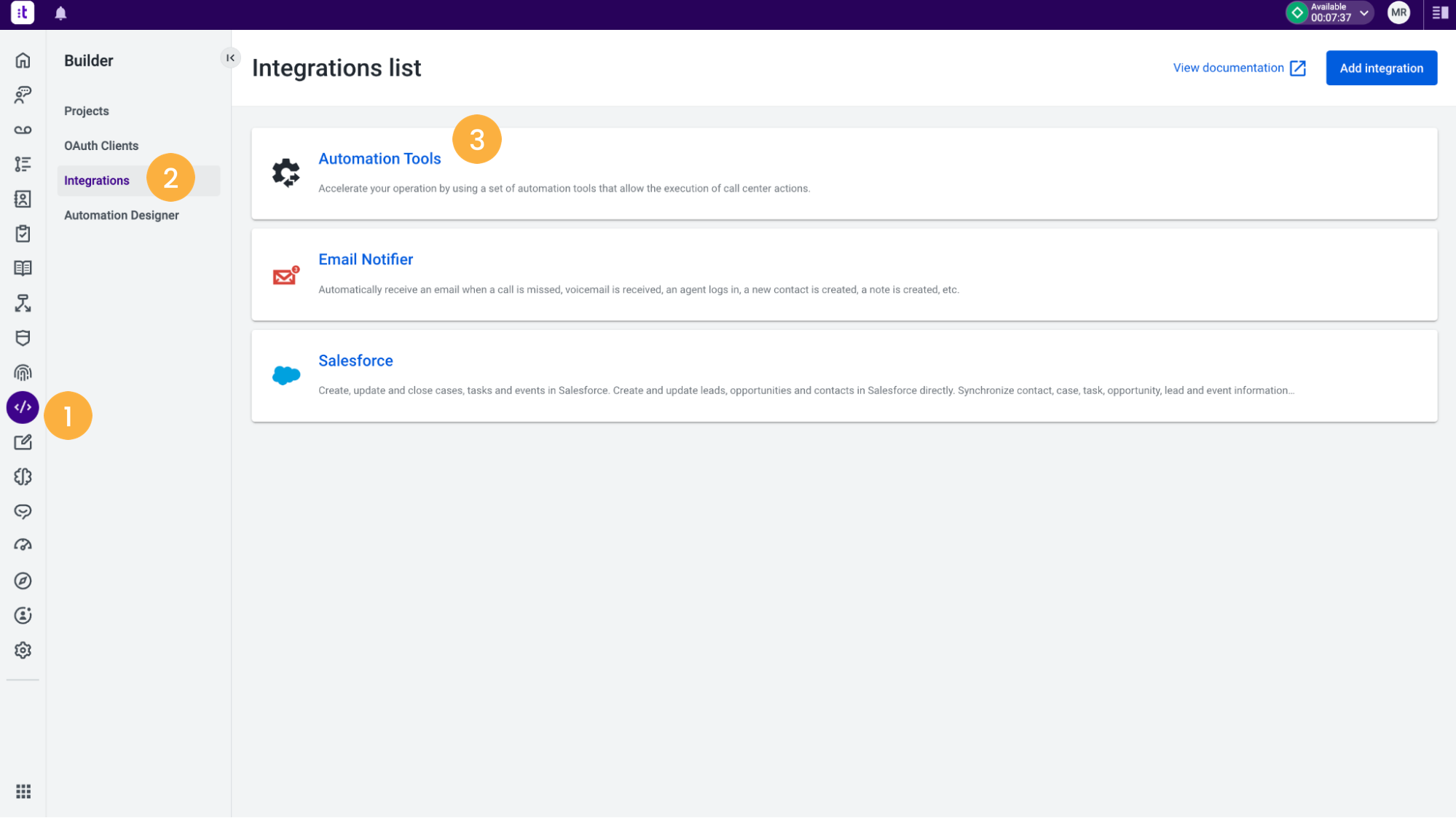This screenshot has width=1456, height=818.
Task: Select the Builder code icon
Action: pos(23,407)
